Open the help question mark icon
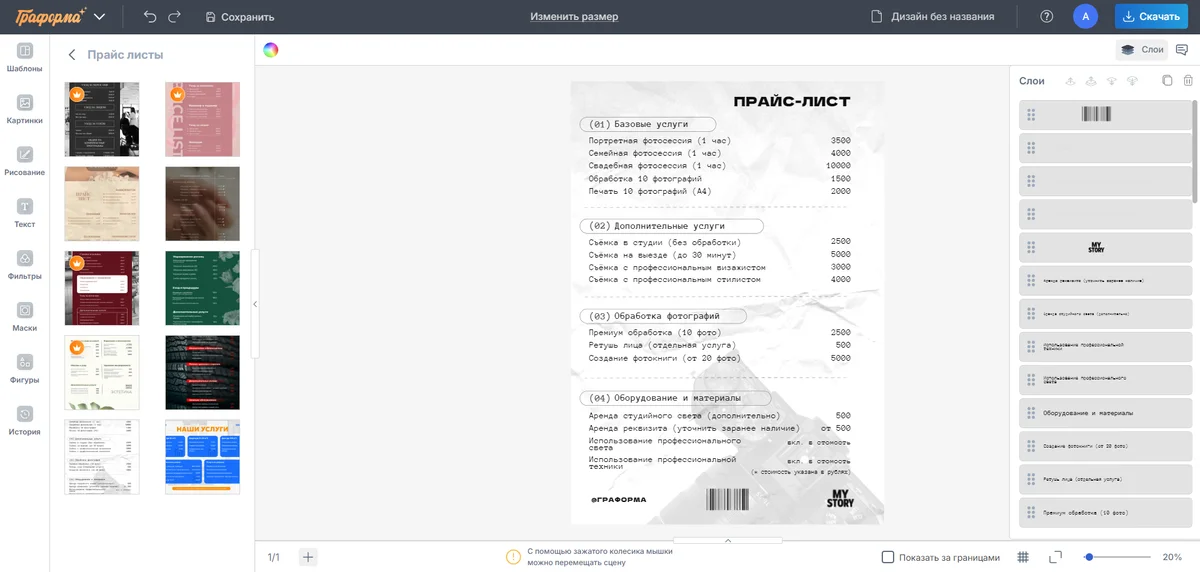Screen dimensions: 1200x572 pyautogui.click(x=1047, y=16)
